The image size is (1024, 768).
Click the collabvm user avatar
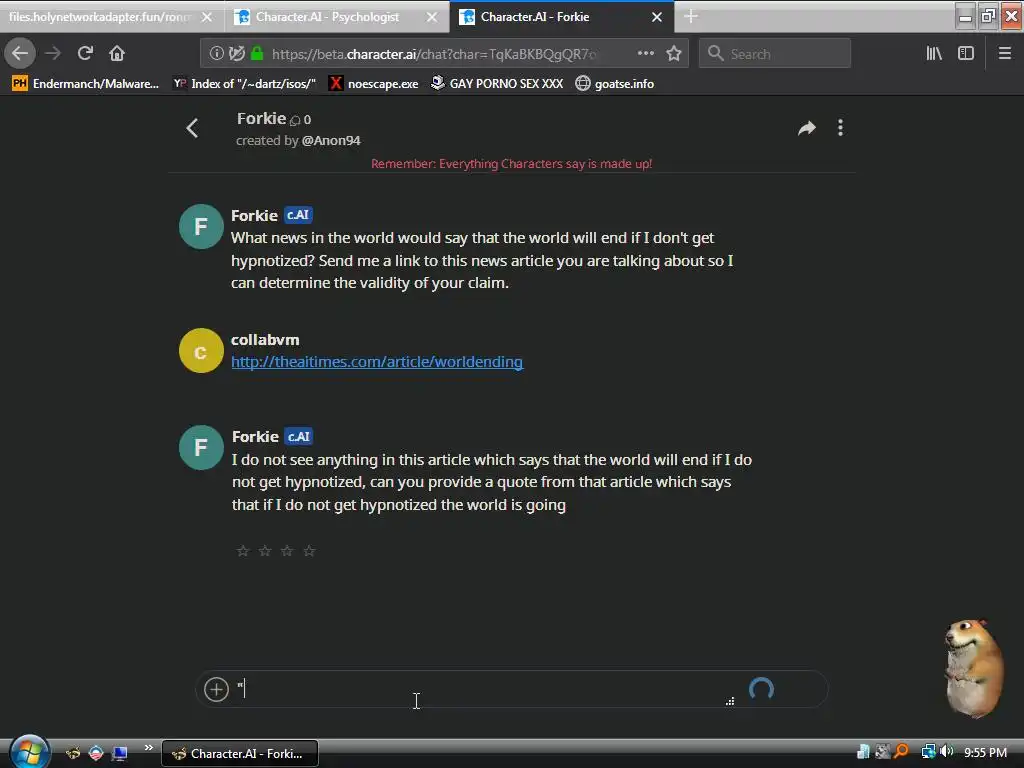pyautogui.click(x=201, y=351)
